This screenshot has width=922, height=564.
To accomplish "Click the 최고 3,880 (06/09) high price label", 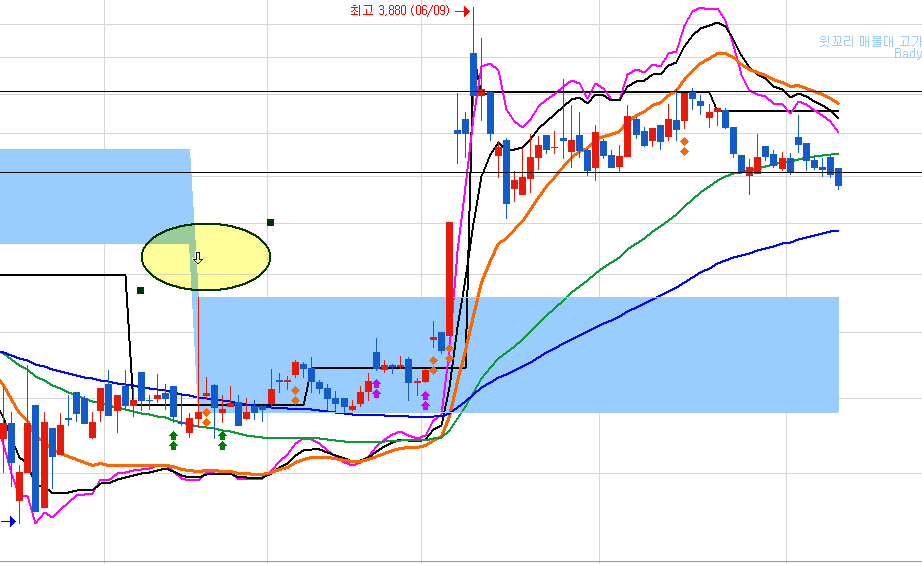I will click(399, 10).
